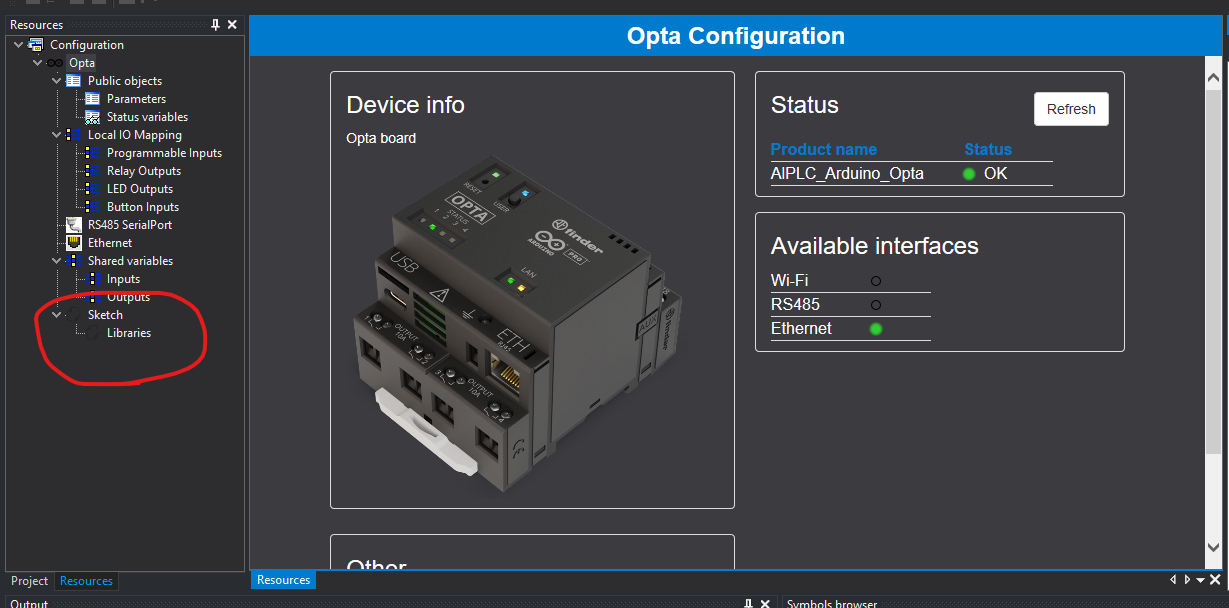Image resolution: width=1229 pixels, height=608 pixels.
Task: Click the Wi-Fi interface status indicator
Action: coord(877,280)
